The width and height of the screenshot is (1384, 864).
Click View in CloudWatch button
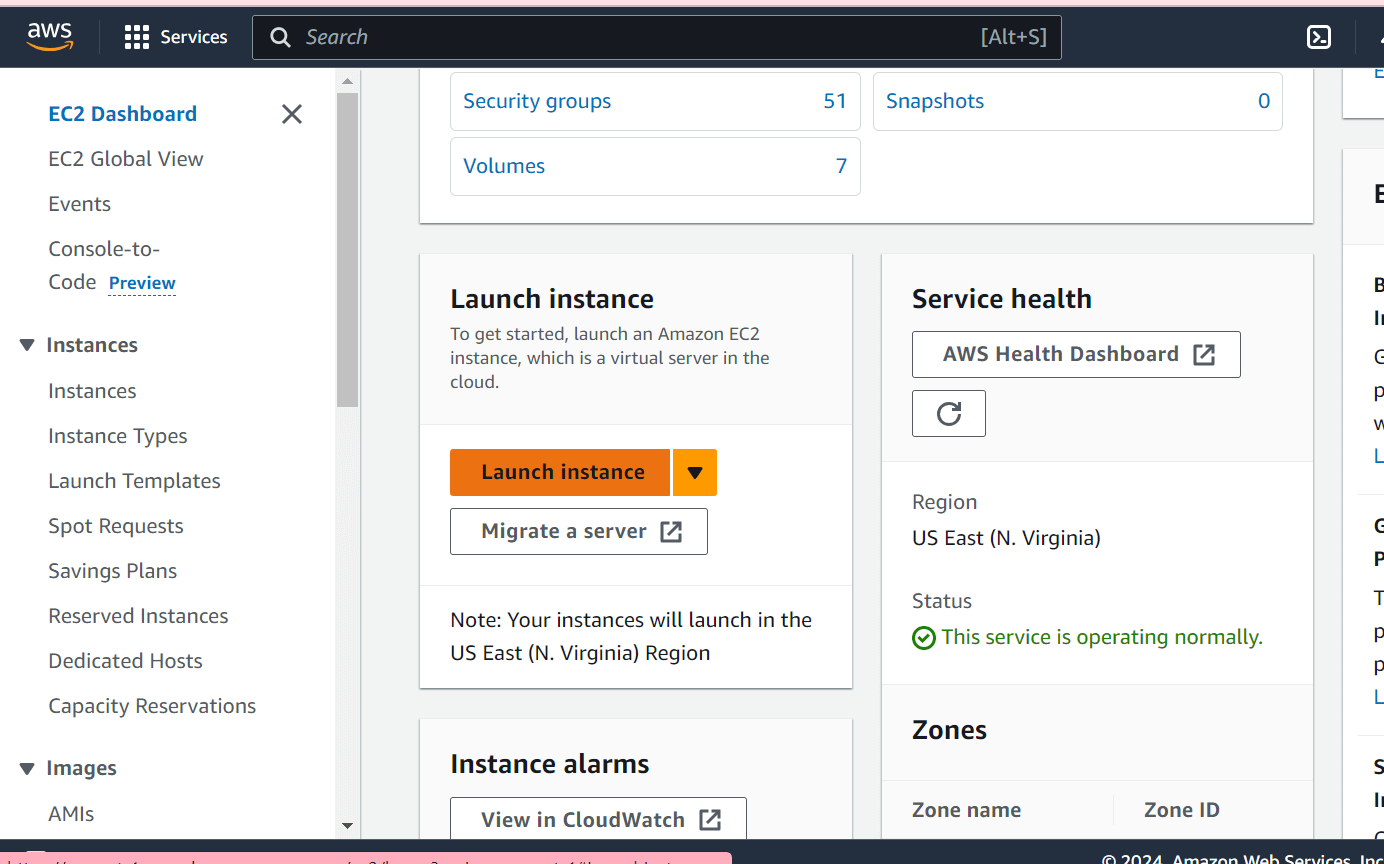(x=598, y=820)
